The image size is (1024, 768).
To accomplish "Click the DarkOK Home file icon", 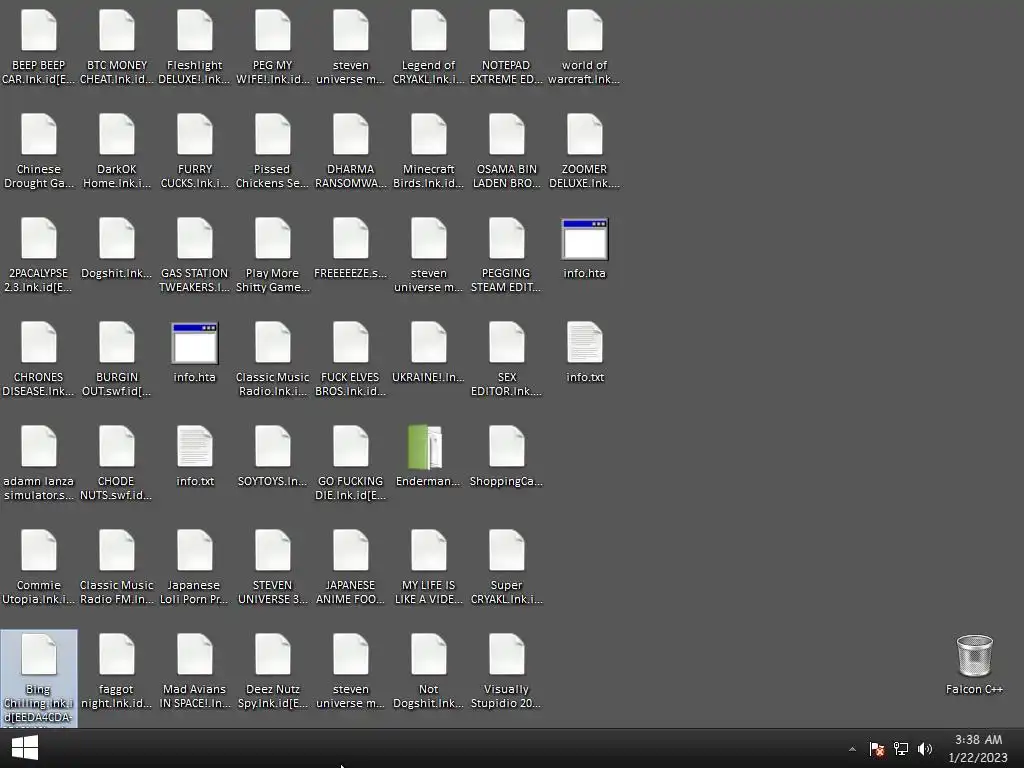I will point(117,134).
